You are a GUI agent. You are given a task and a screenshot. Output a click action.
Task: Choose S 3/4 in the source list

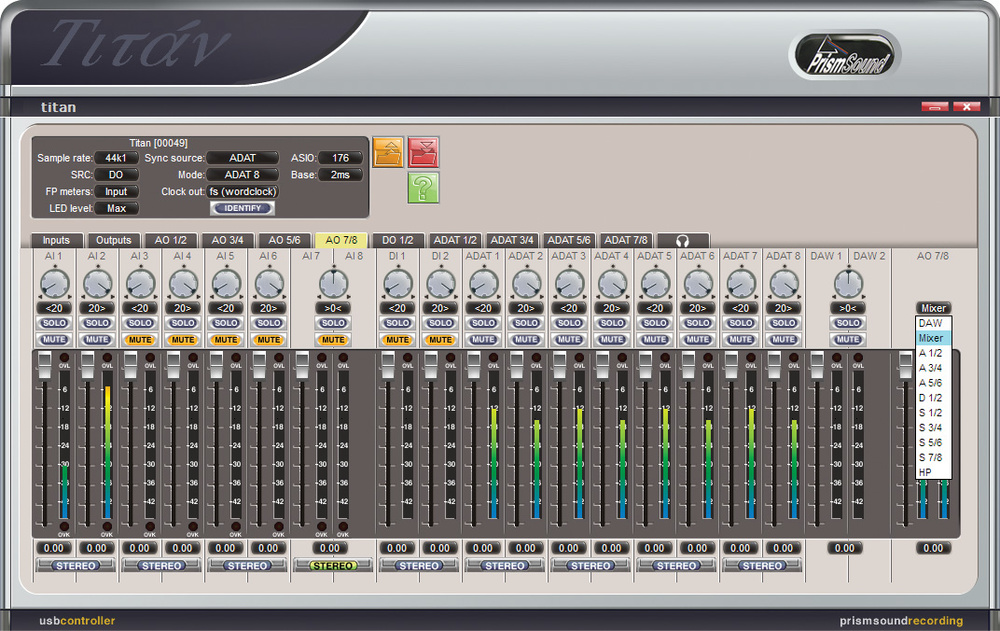[x=933, y=427]
